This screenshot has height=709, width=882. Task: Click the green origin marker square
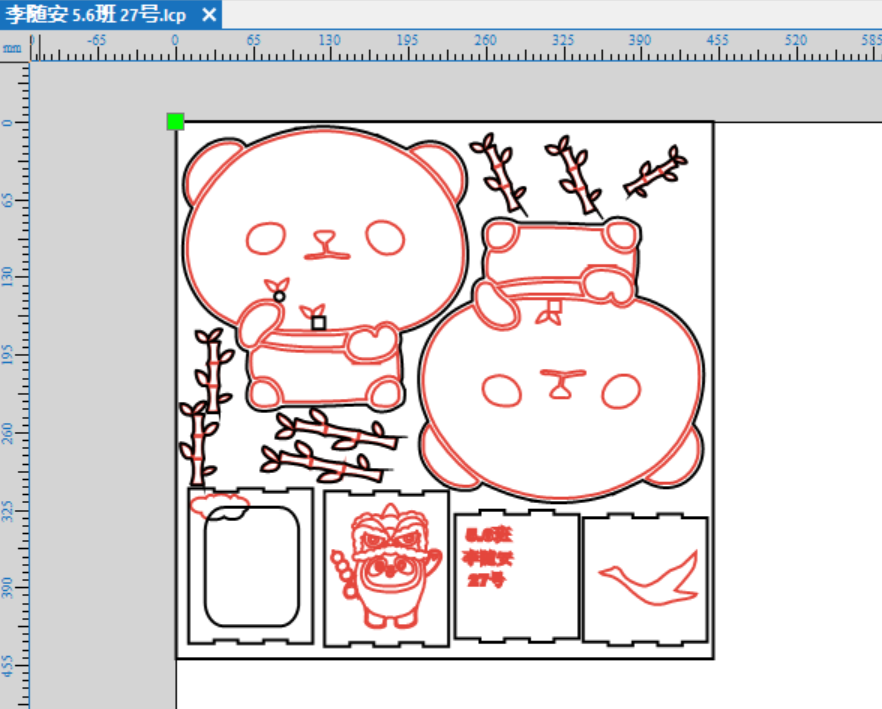click(176, 122)
